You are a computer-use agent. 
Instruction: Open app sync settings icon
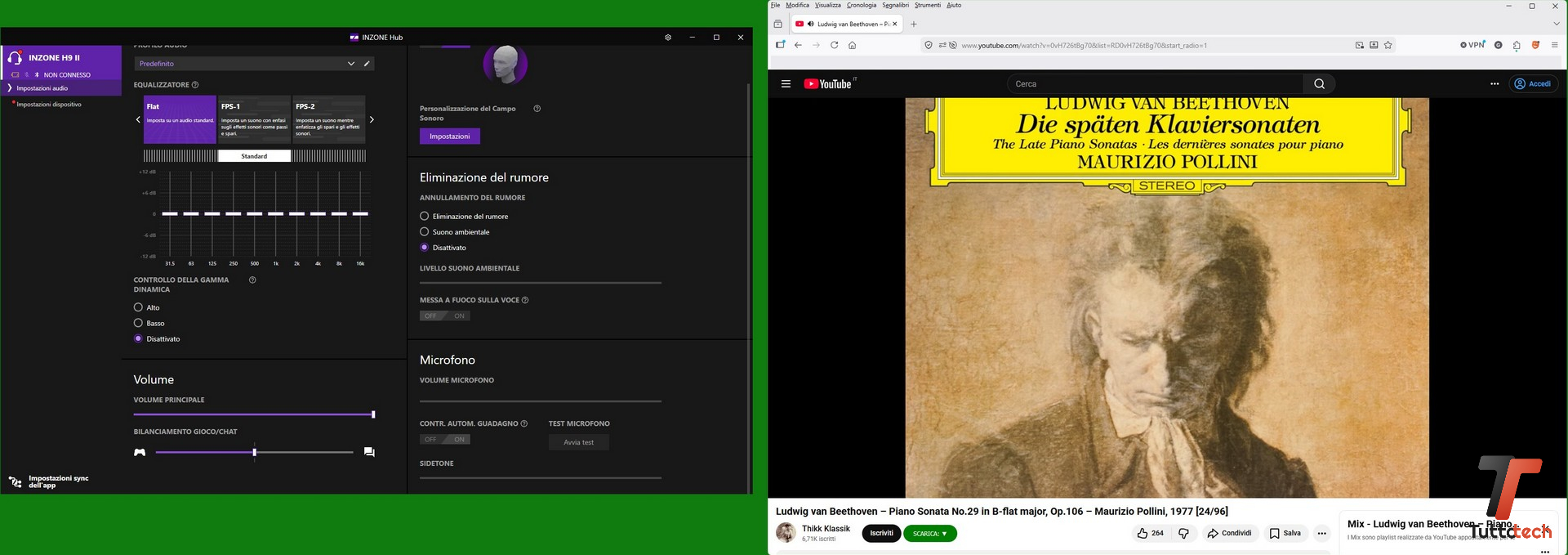(15, 482)
